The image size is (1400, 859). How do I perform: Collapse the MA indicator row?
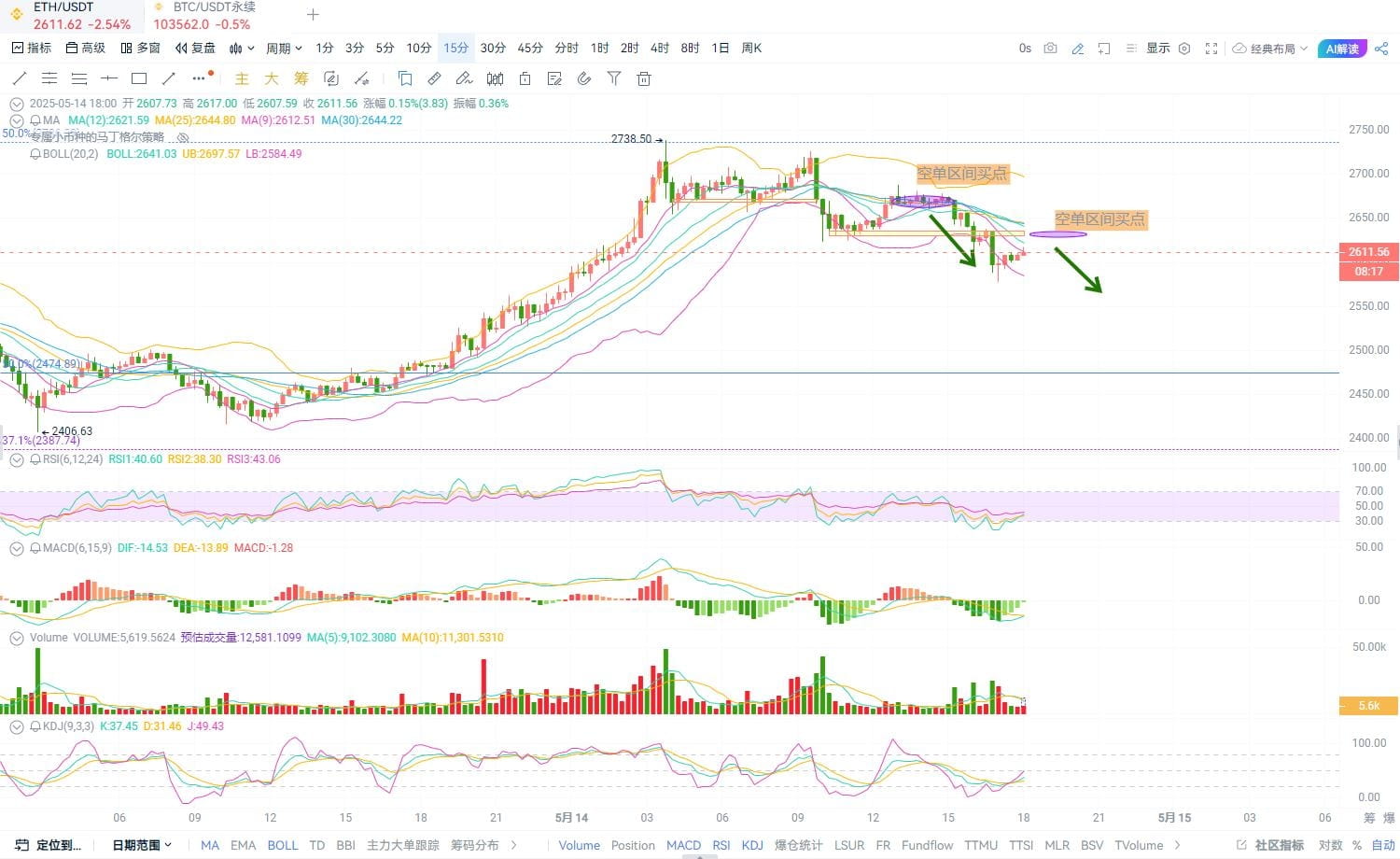click(16, 120)
